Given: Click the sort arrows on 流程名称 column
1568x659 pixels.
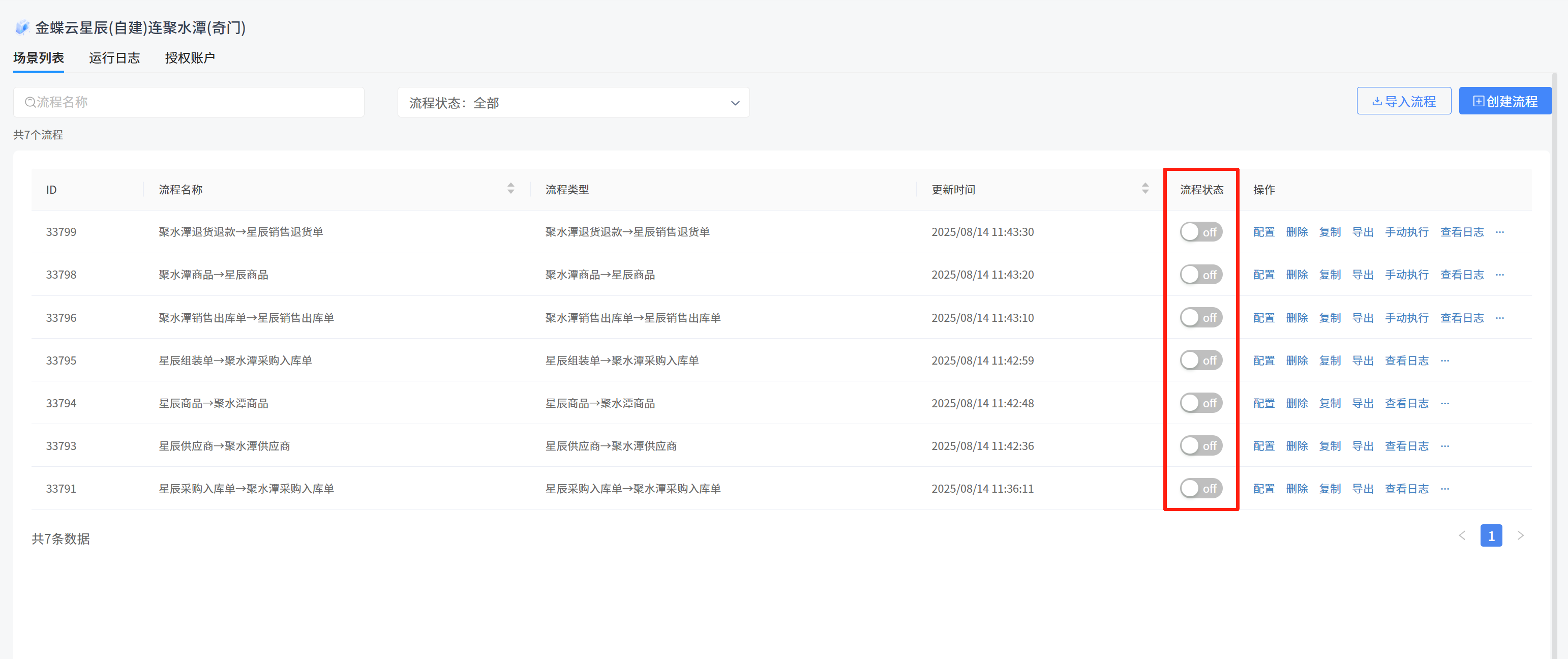Looking at the screenshot, I should (510, 189).
